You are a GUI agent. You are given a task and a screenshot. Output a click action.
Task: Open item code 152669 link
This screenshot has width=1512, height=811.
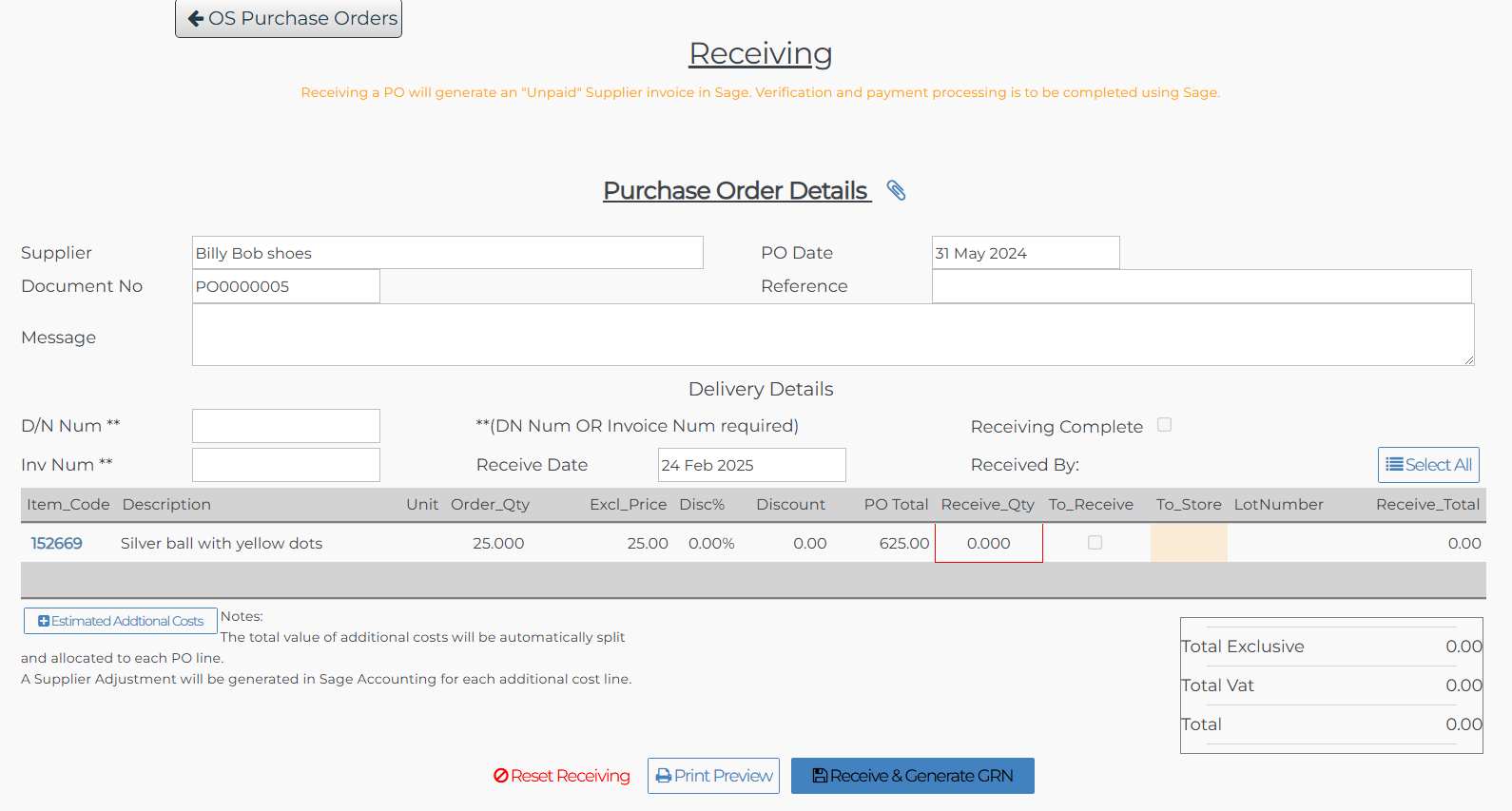click(56, 543)
